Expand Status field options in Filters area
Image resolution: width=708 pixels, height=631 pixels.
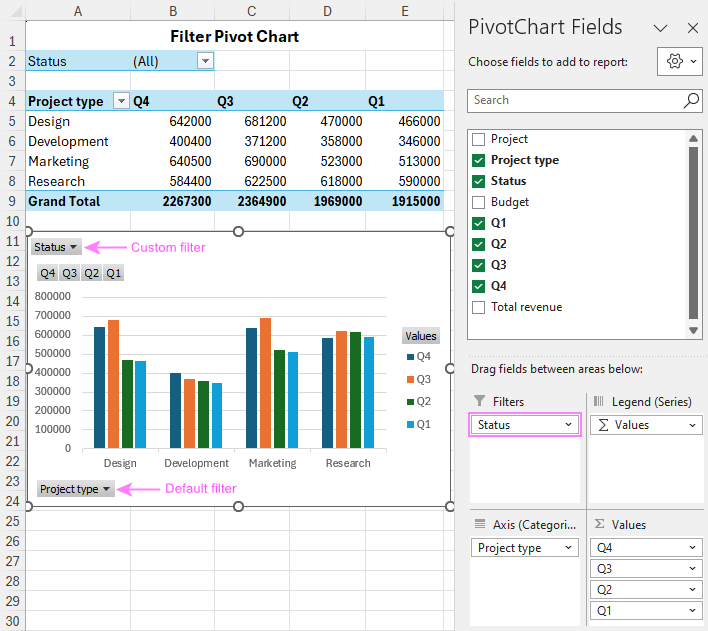pos(568,425)
